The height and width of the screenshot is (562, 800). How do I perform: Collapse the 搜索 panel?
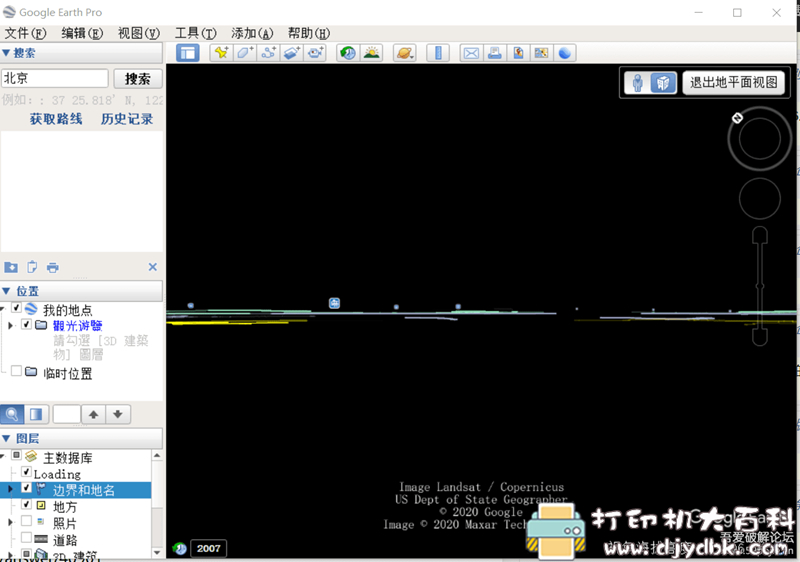[6, 53]
